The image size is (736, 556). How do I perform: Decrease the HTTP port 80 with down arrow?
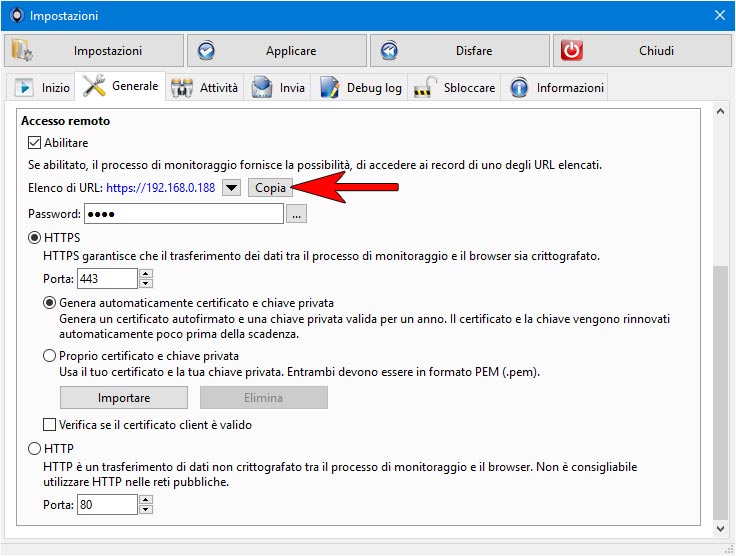point(146,510)
